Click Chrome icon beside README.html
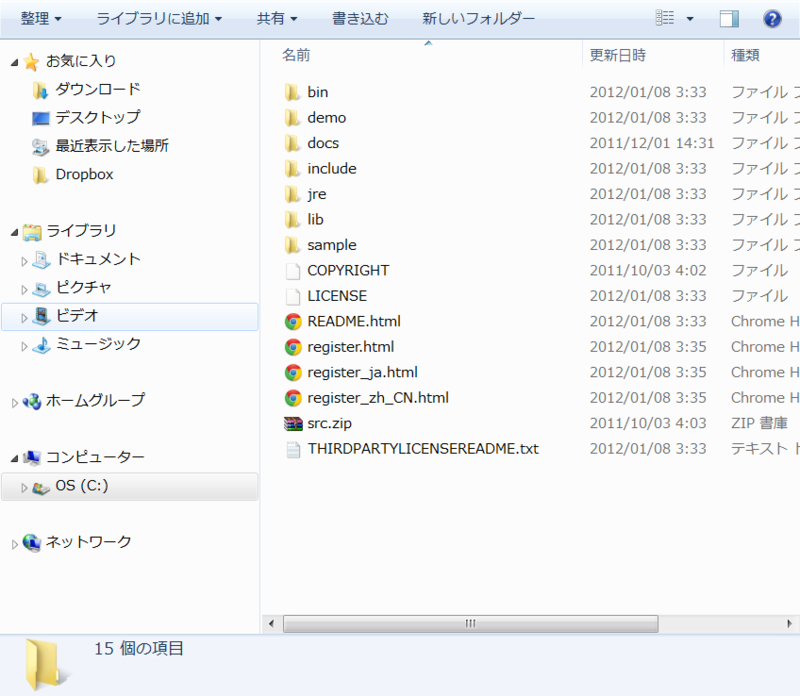Viewport: 800px width, 696px height. [x=293, y=321]
